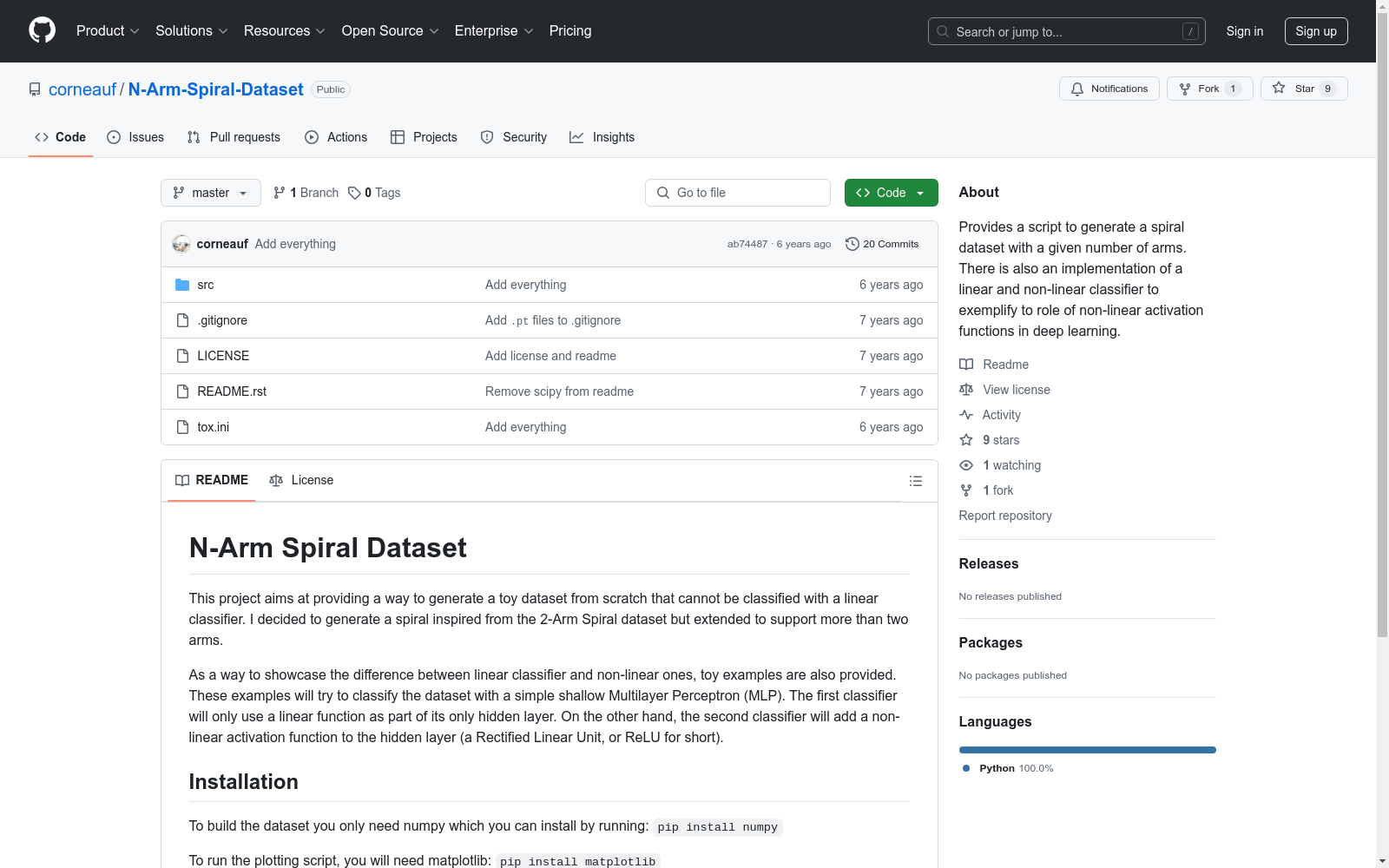Screen dimensions: 1389x868
Task: Select the License tab in file viewer
Action: click(x=301, y=480)
